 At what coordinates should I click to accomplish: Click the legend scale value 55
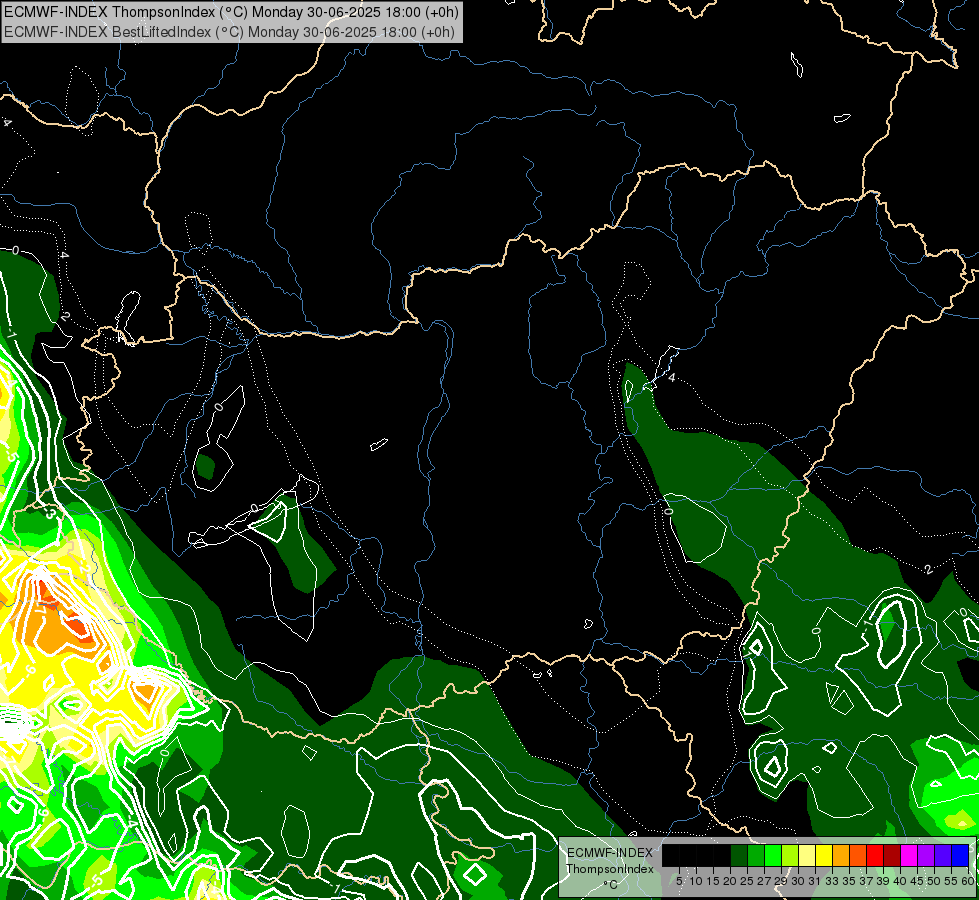950,881
